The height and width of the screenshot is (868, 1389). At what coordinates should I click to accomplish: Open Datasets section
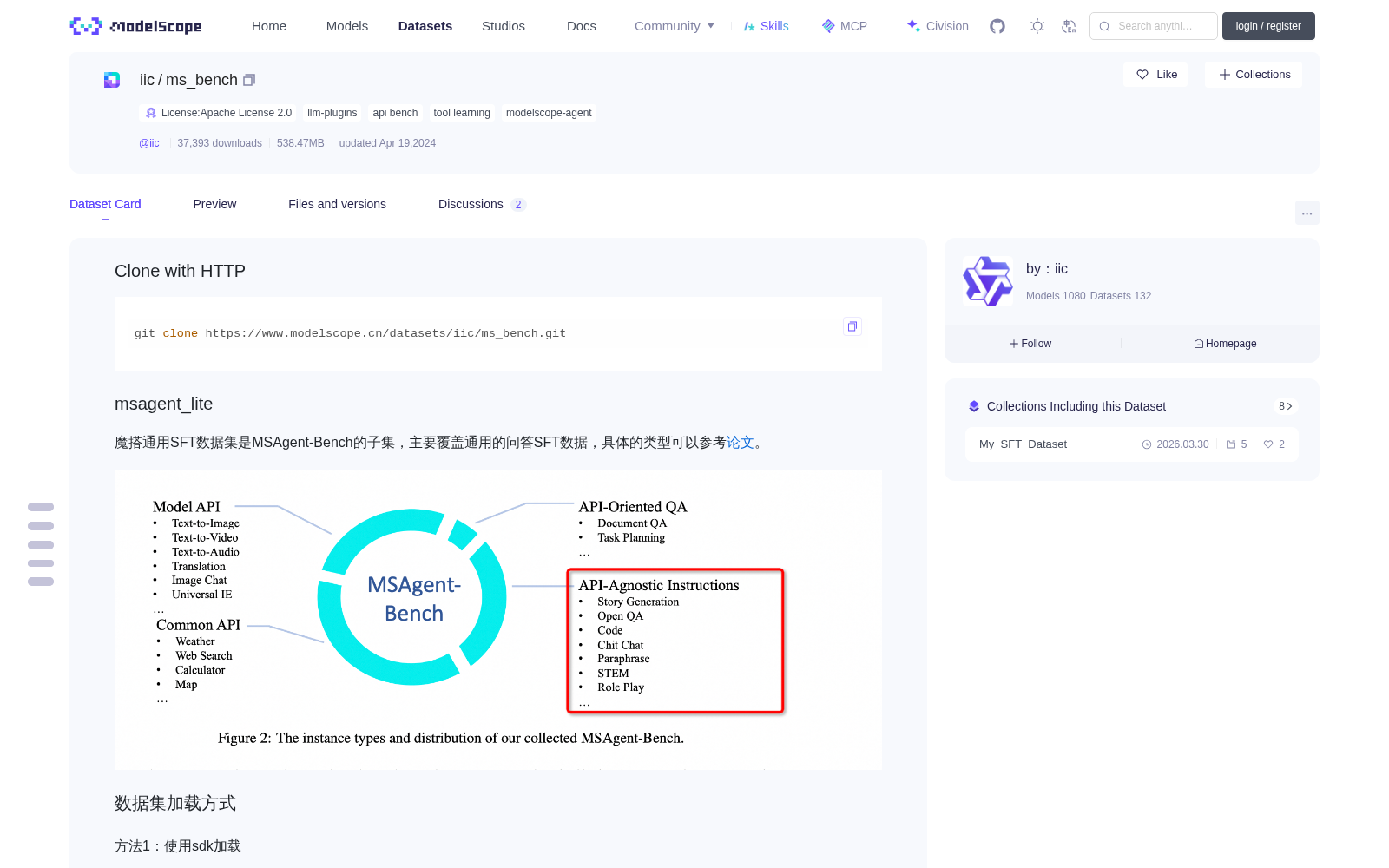coord(425,26)
